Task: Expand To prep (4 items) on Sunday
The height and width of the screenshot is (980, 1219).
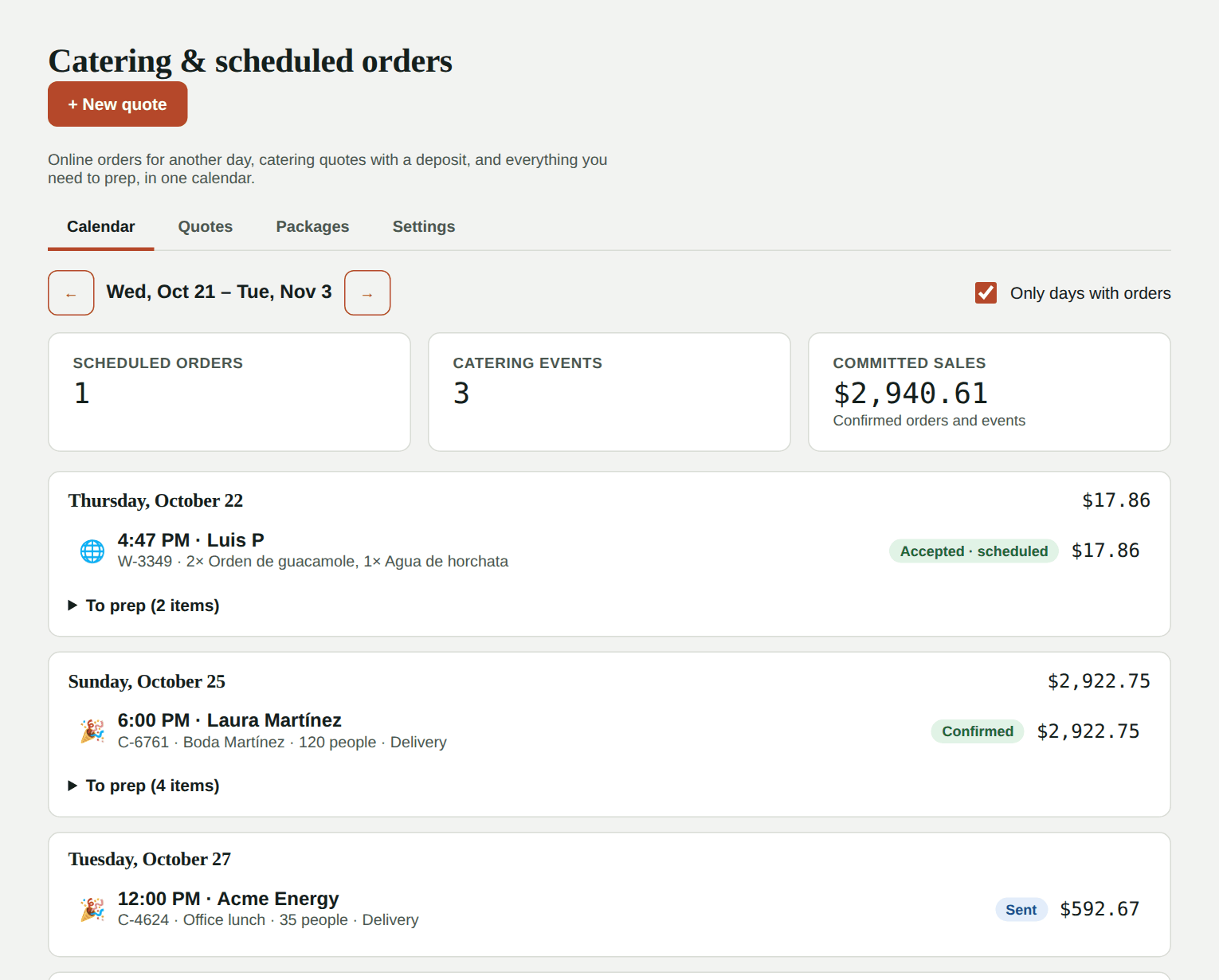Action: [144, 786]
